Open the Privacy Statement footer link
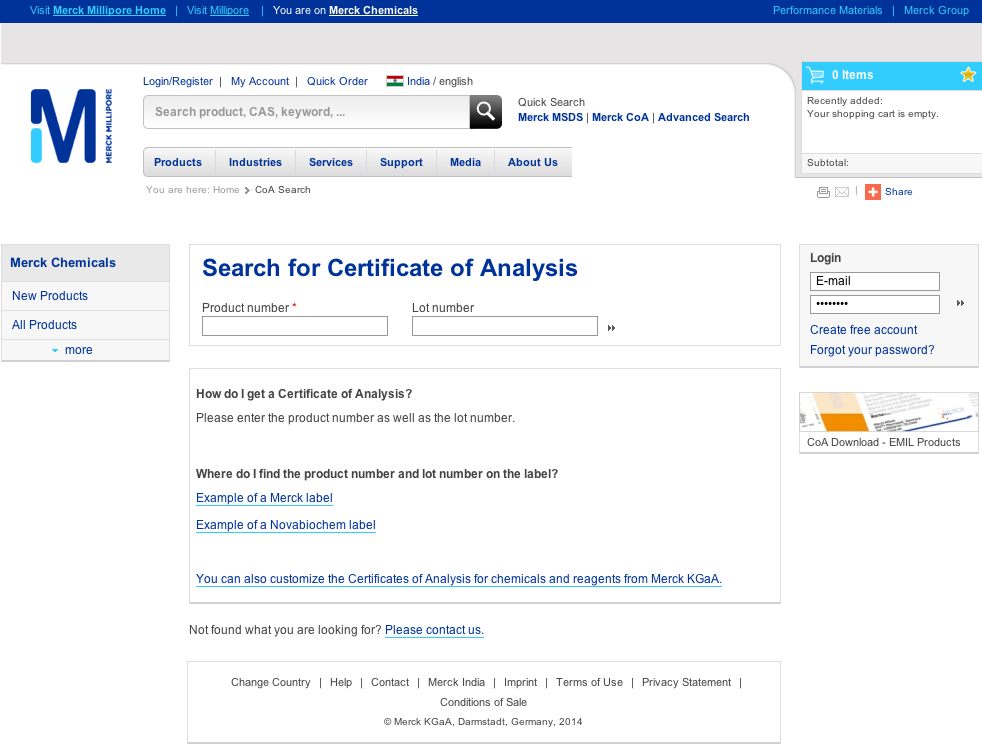The image size is (982, 751). tap(686, 682)
